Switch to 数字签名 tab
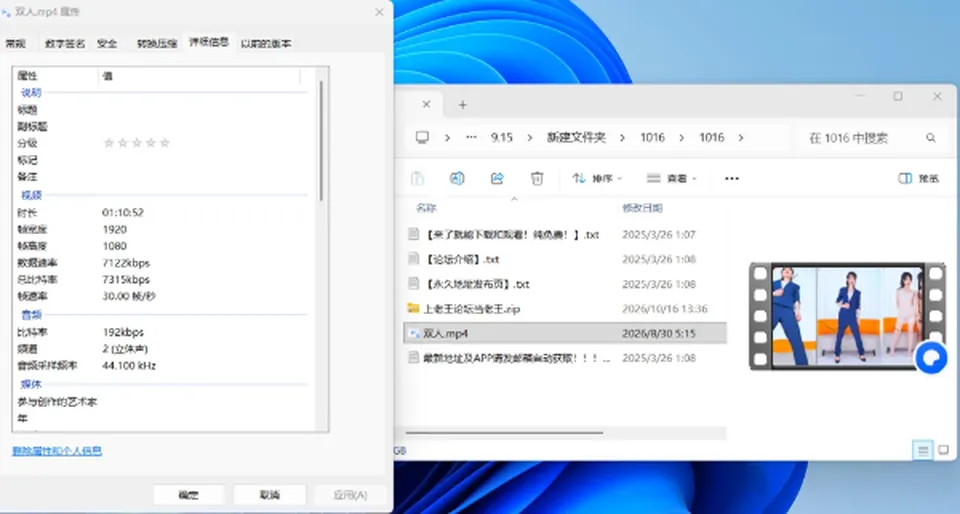This screenshot has height=514, width=960. 65,43
